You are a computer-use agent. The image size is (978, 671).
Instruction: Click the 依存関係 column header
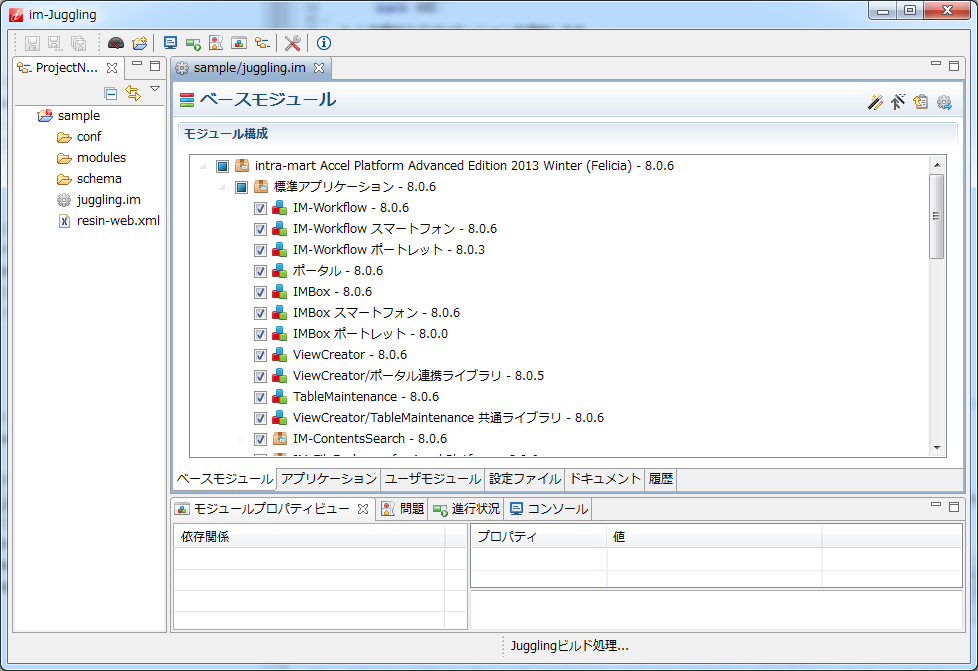pyautogui.click(x=309, y=537)
